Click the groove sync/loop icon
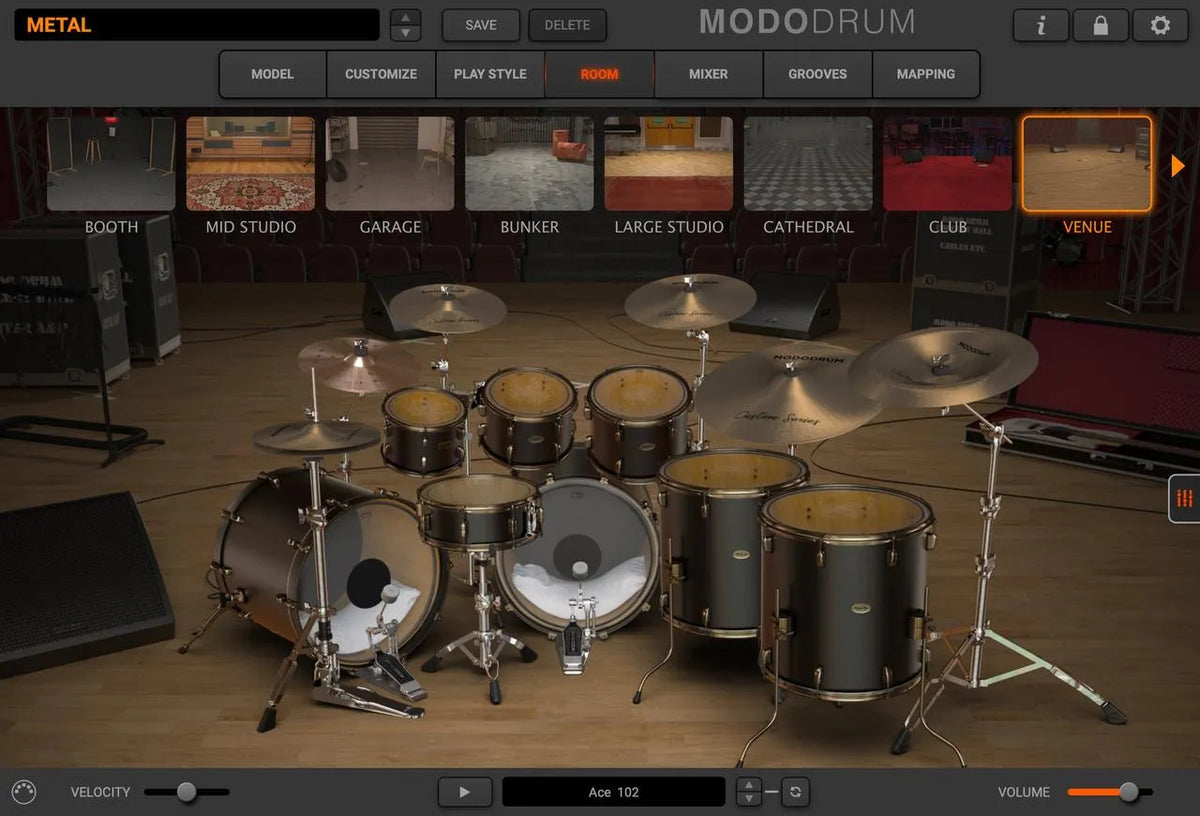This screenshot has height=816, width=1200. tap(795, 791)
